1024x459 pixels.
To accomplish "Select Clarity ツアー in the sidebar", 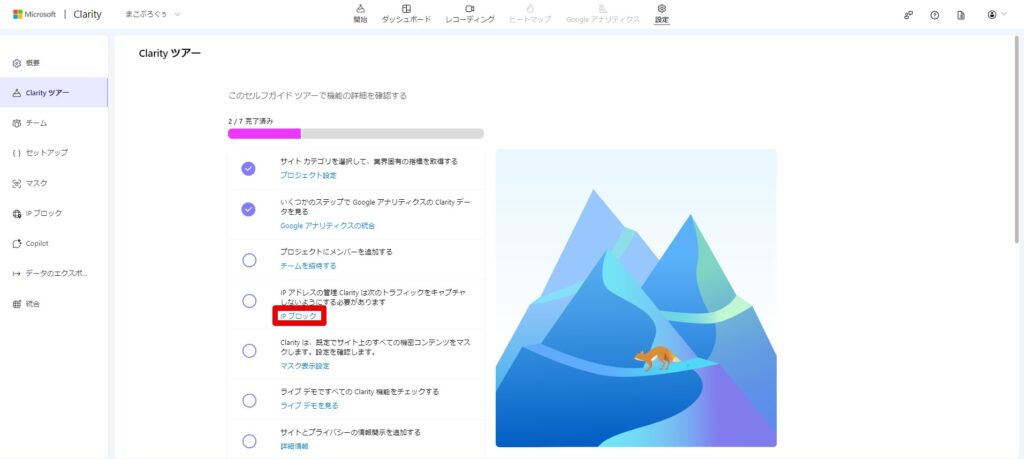I will pos(54,93).
